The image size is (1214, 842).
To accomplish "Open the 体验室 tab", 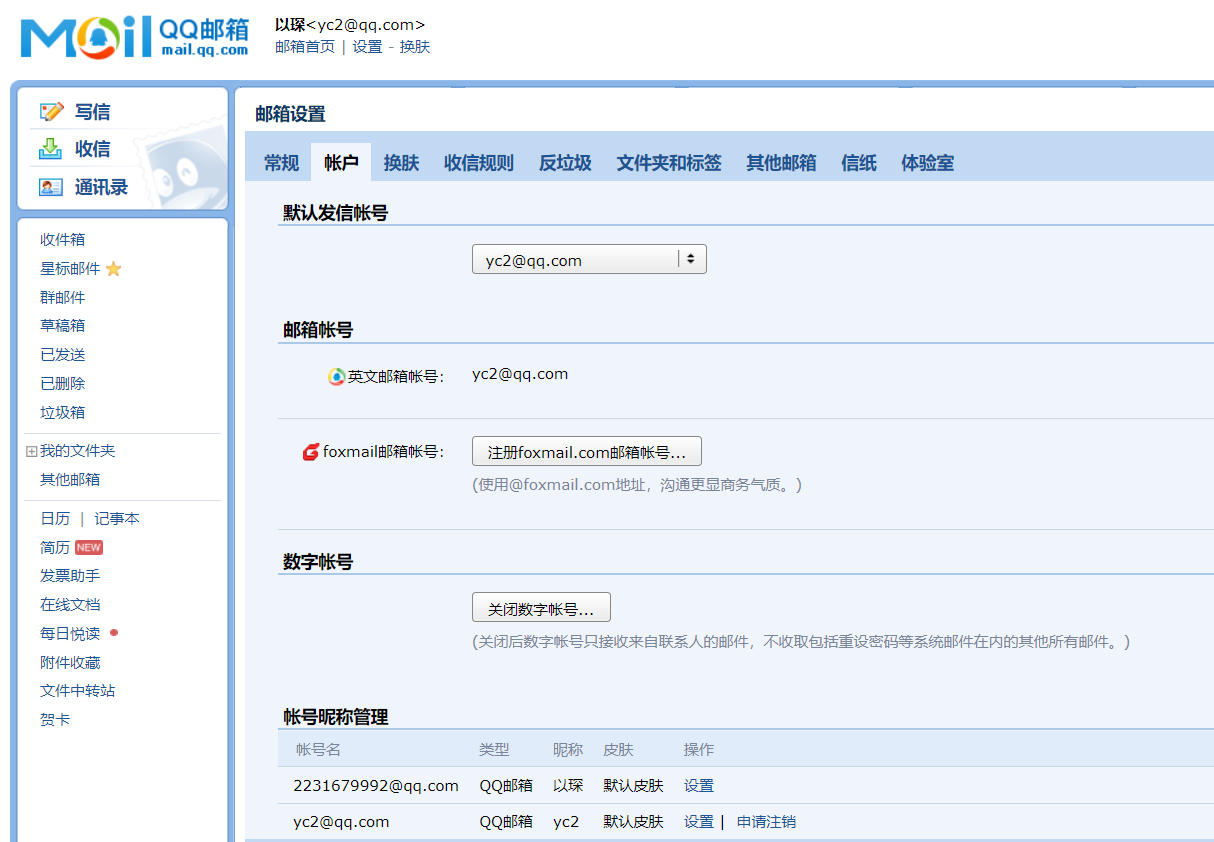I will [927, 163].
